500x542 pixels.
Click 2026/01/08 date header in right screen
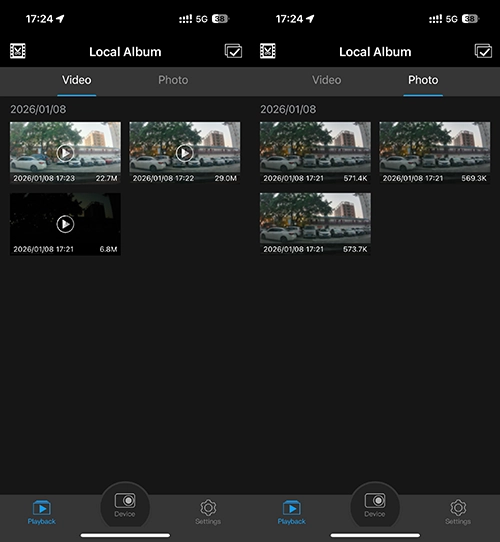coord(288,110)
